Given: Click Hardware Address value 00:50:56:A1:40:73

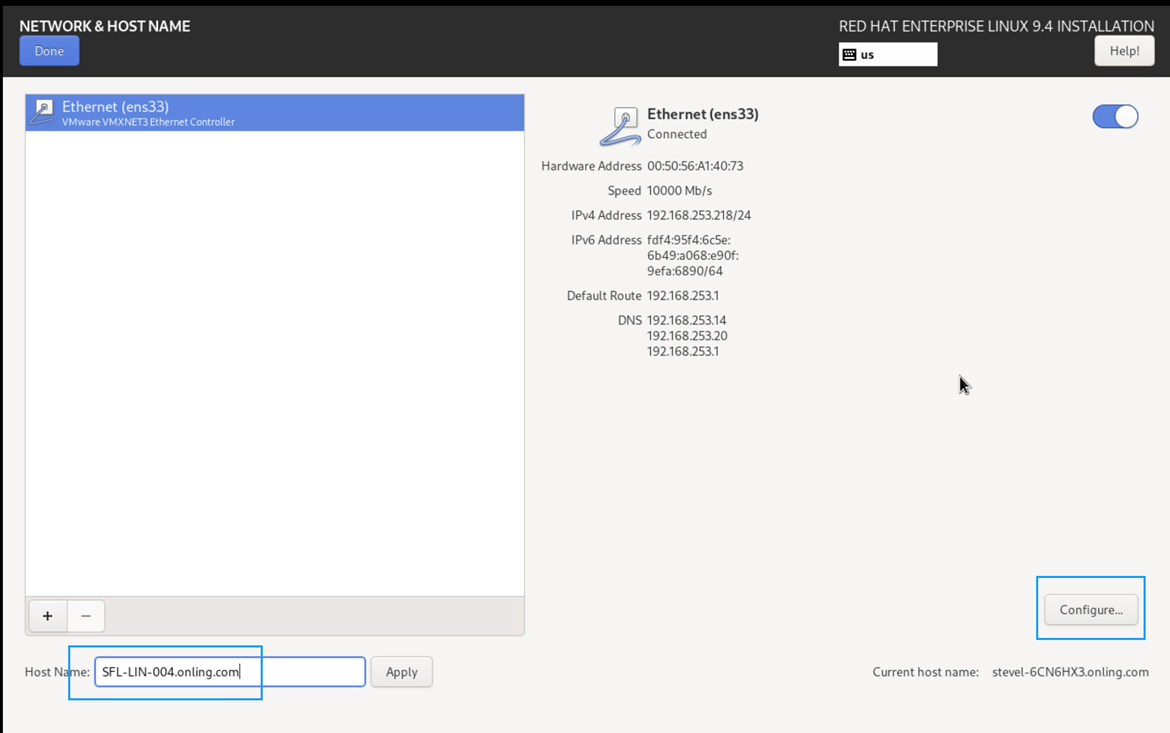Looking at the screenshot, I should point(695,166).
